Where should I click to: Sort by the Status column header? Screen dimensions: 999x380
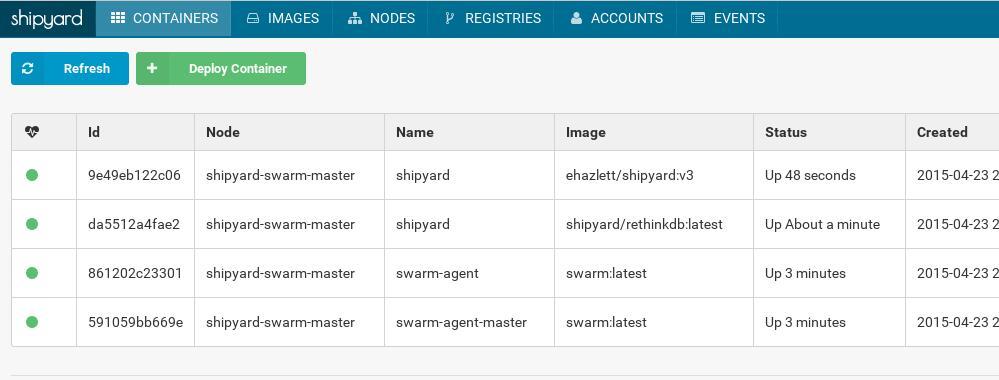(786, 132)
